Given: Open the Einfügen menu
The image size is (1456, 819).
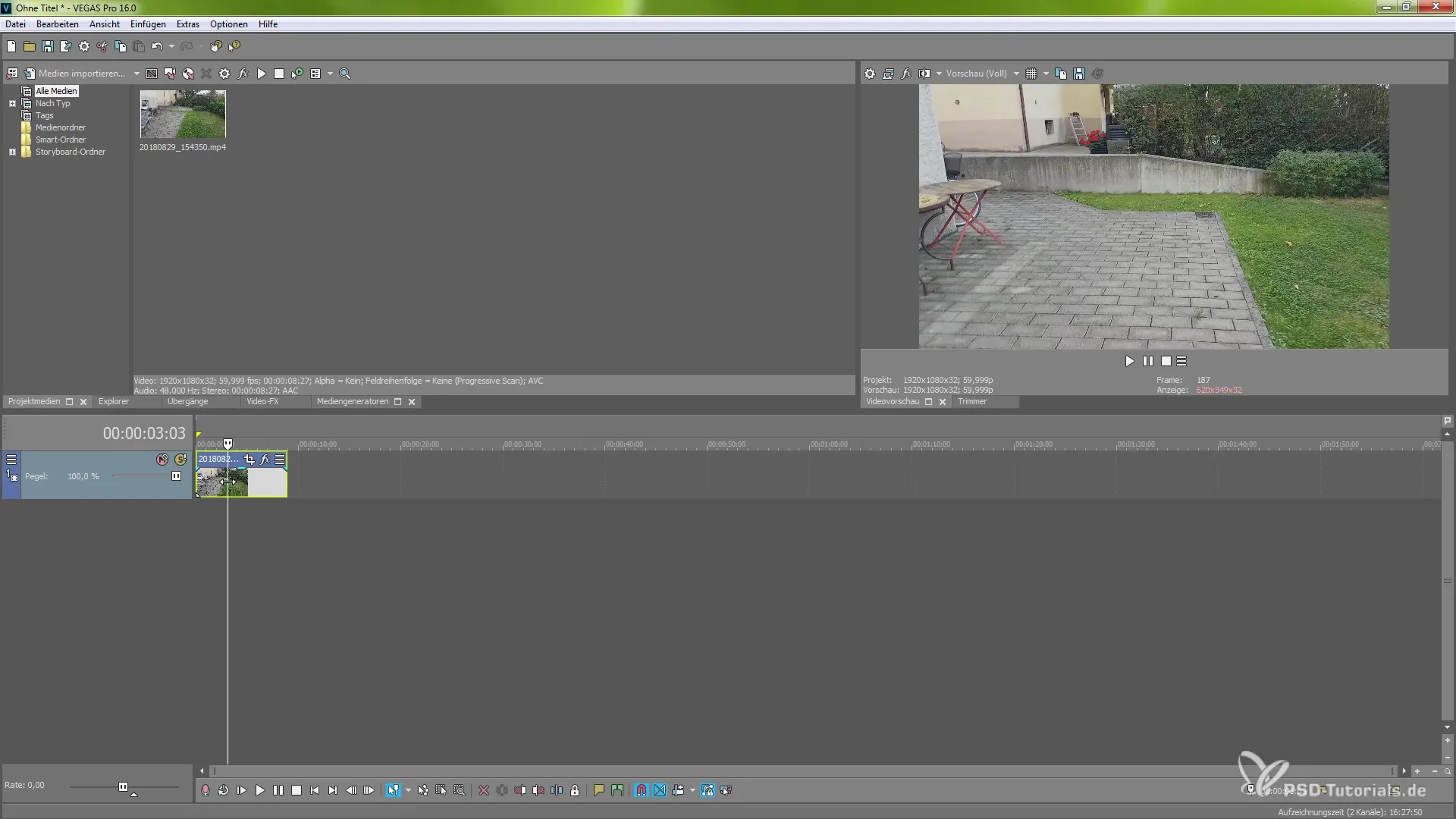Looking at the screenshot, I should coord(148,24).
